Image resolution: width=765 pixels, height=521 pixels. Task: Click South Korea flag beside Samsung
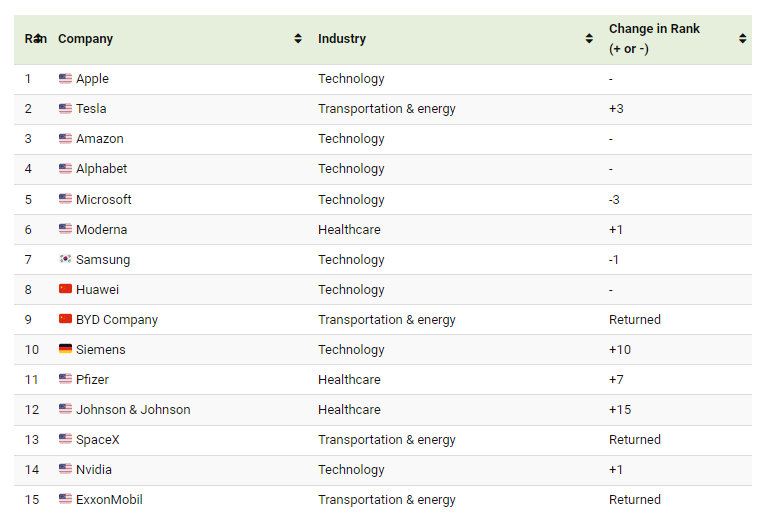[x=65, y=260]
